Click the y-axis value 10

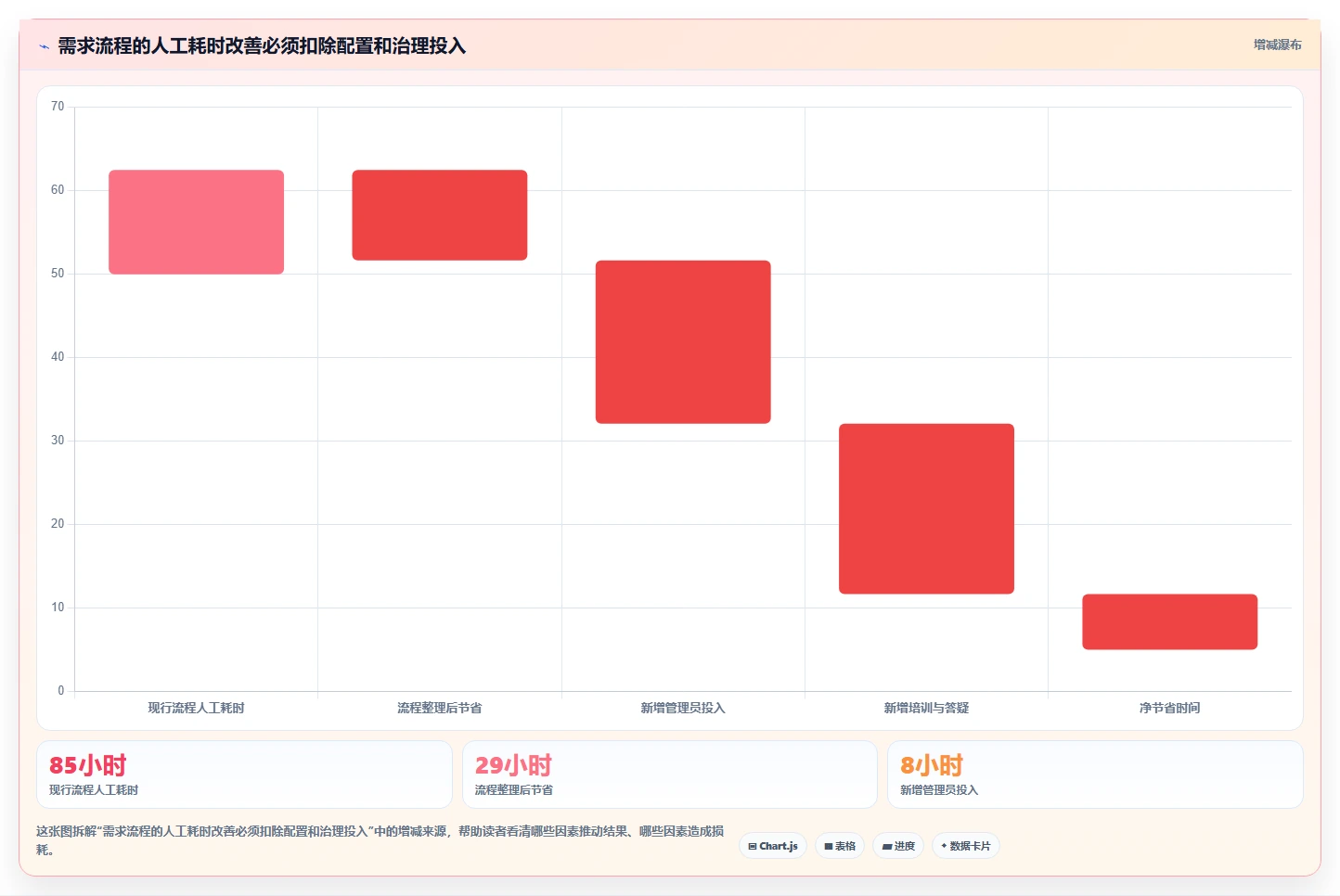58,608
